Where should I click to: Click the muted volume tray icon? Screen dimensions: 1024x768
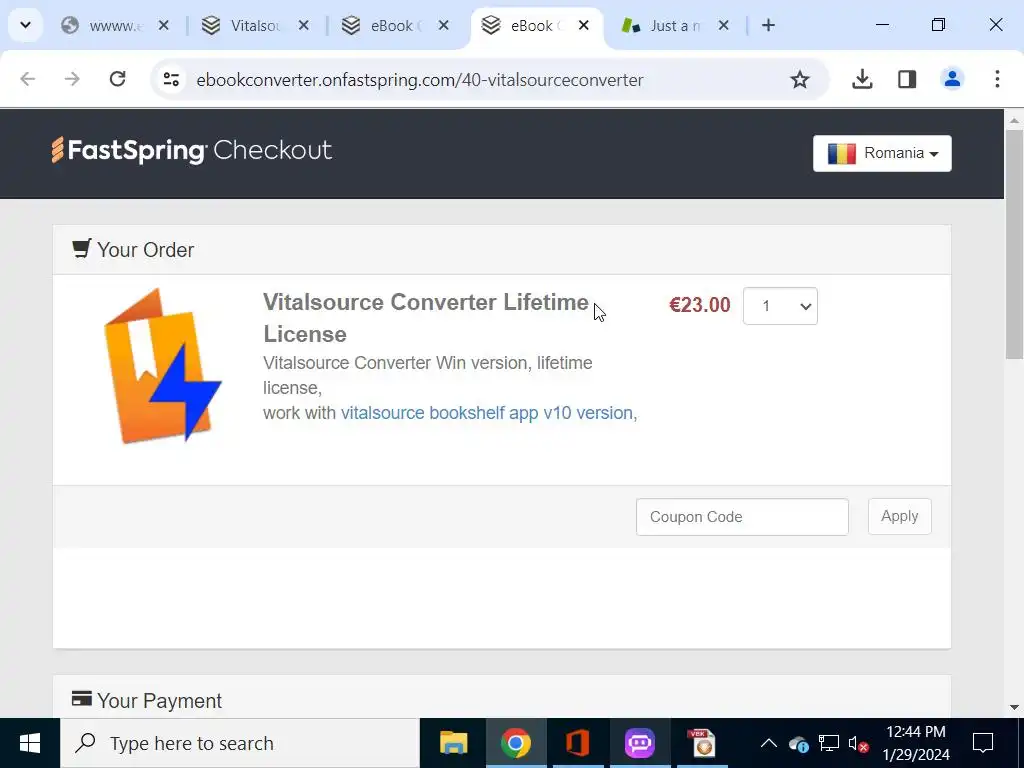[x=858, y=744]
